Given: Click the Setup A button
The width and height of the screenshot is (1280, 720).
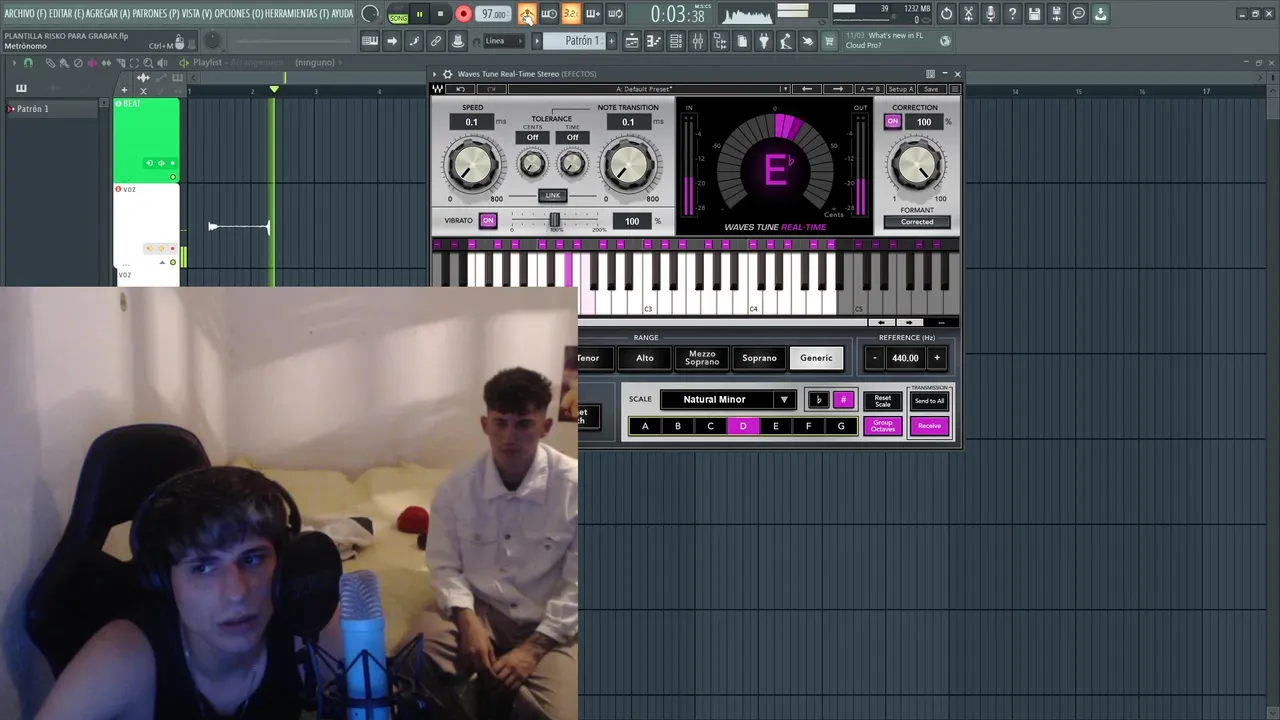Looking at the screenshot, I should [900, 89].
